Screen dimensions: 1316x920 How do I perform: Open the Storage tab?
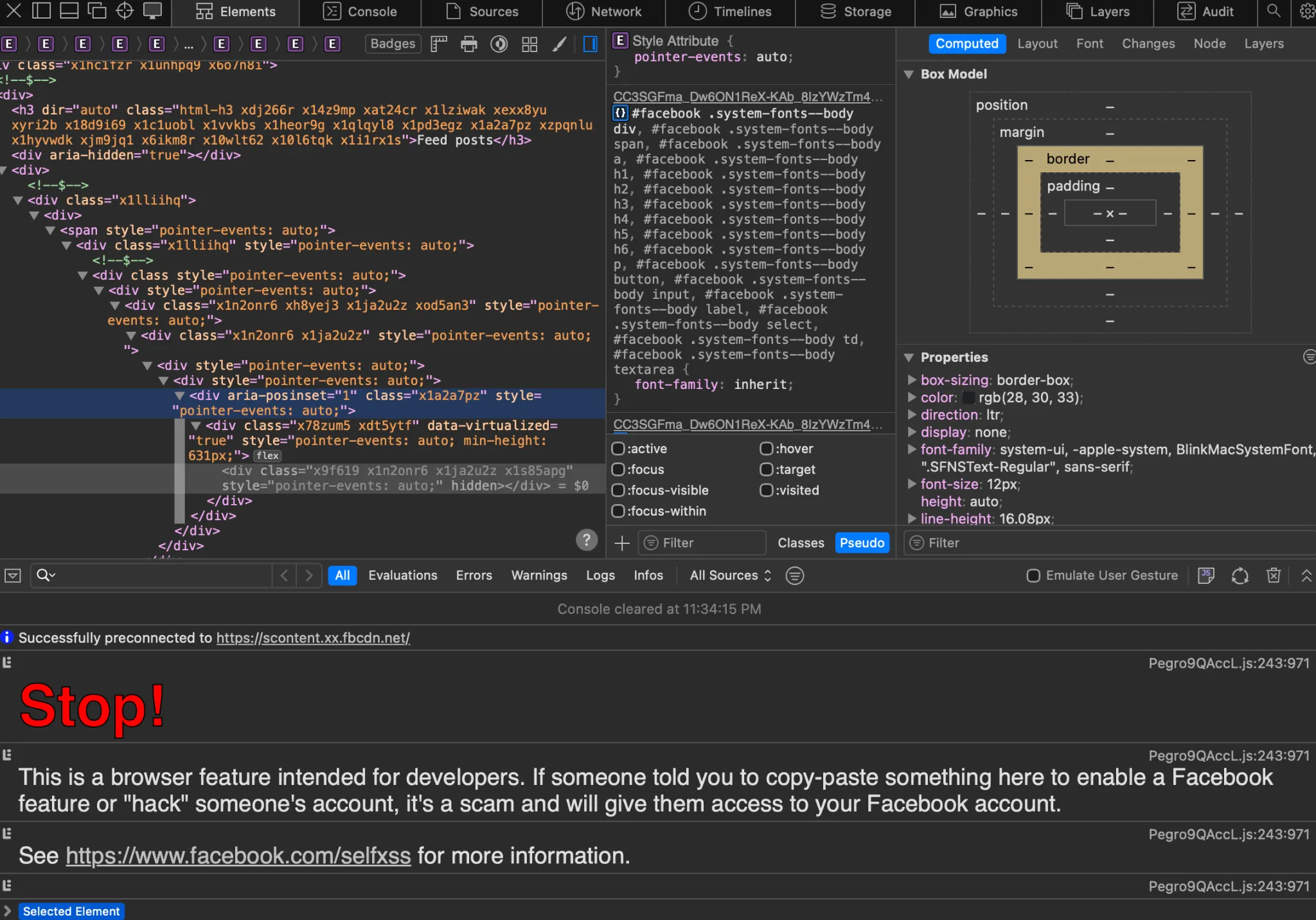855,12
